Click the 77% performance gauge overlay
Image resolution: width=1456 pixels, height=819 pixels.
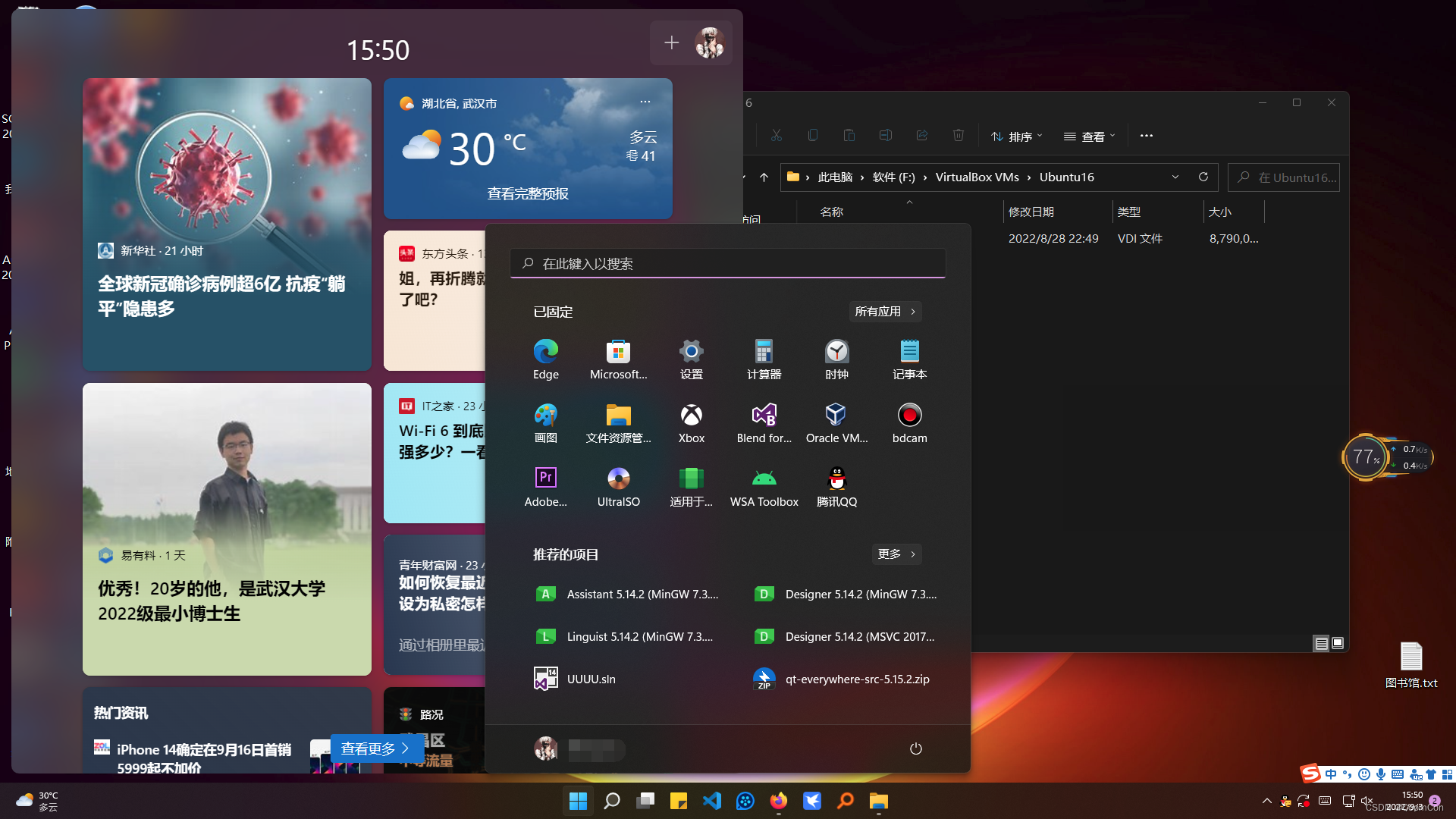pyautogui.click(x=1366, y=457)
